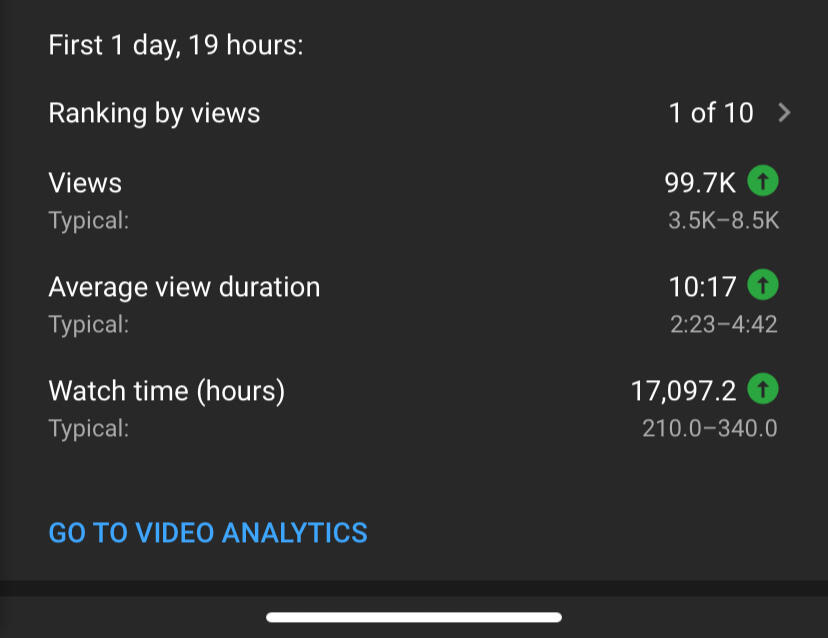Tap the First 1 day, 19 hours heading
828x638 pixels.
[x=176, y=45]
